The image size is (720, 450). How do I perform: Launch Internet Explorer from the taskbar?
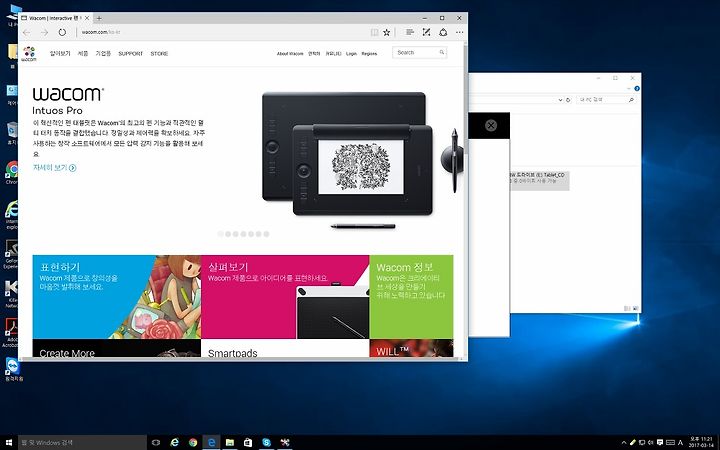point(174,443)
